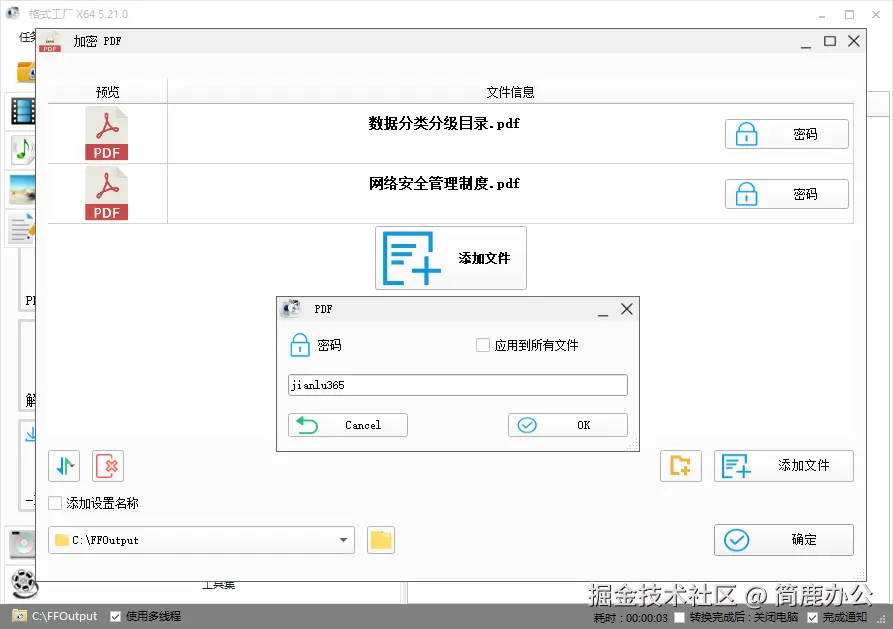Viewport: 893px width, 629px height.
Task: Click the file name 网络安全管理制度.pdf
Action: click(444, 183)
